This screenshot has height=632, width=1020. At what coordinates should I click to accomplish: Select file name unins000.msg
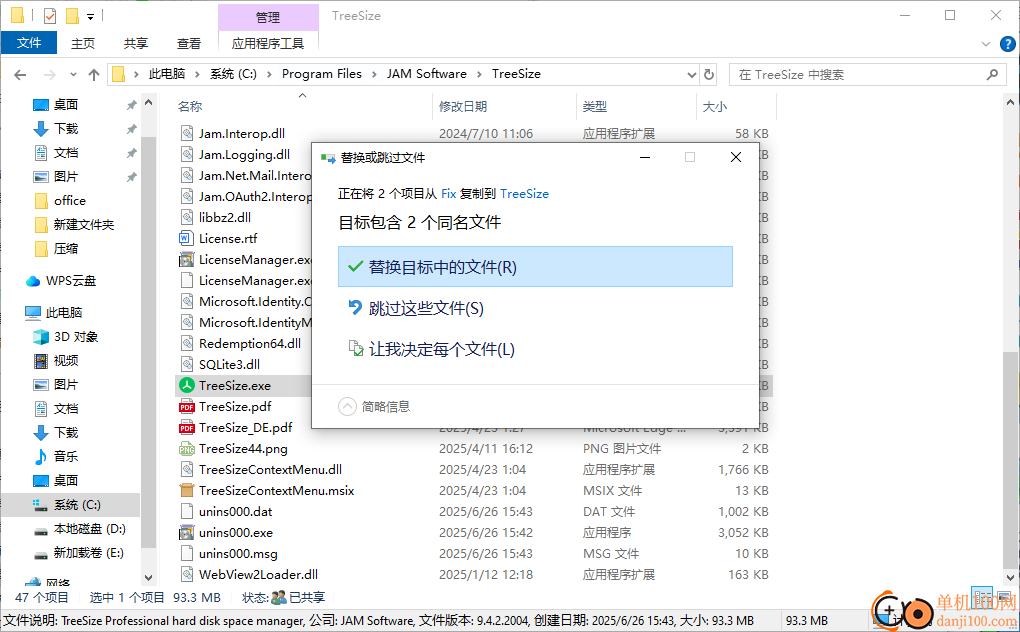[238, 554]
